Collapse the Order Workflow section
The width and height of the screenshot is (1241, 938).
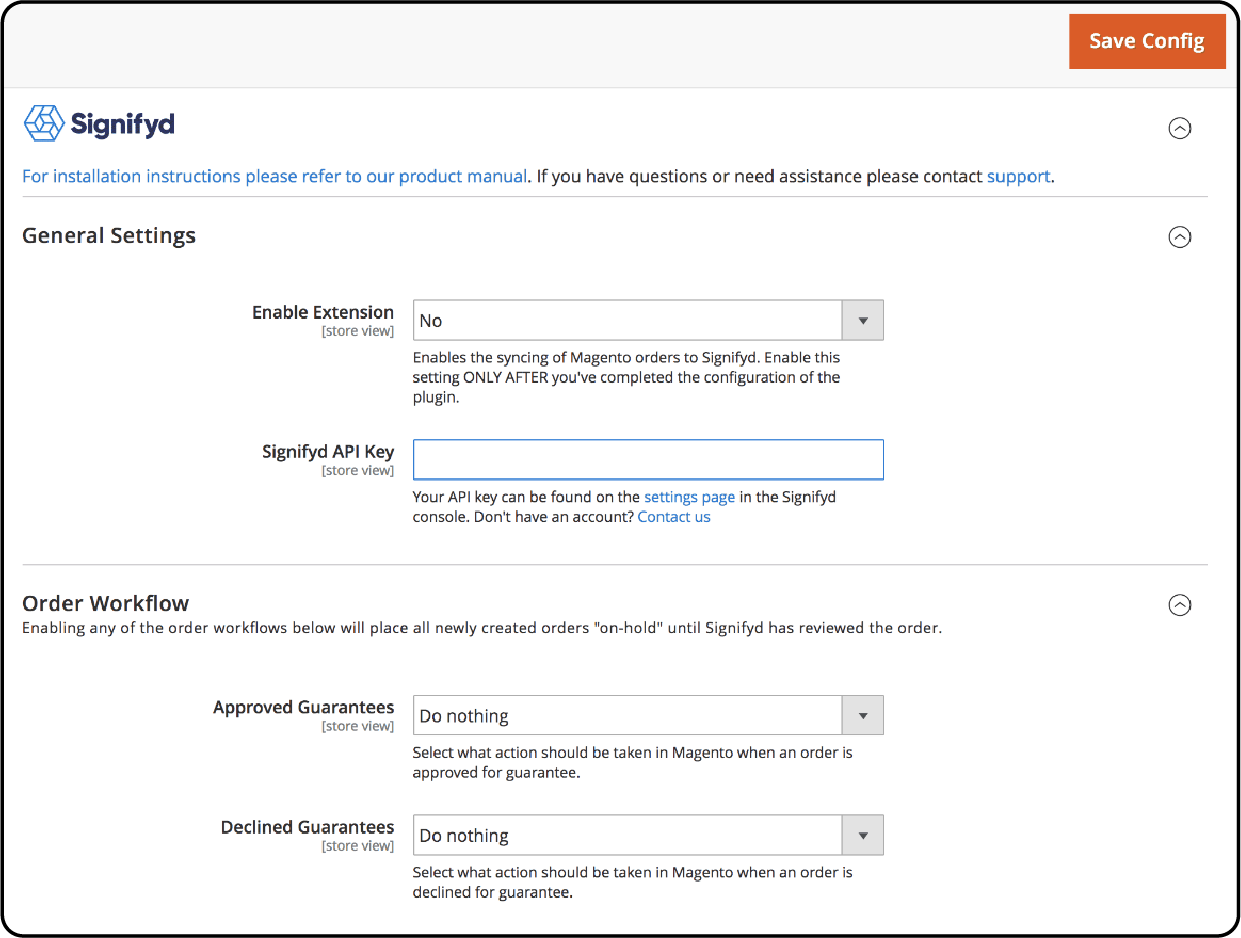coord(1180,605)
